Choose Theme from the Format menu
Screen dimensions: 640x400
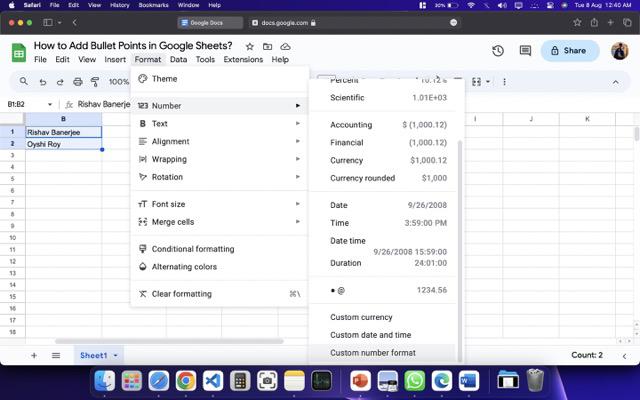pos(219,79)
